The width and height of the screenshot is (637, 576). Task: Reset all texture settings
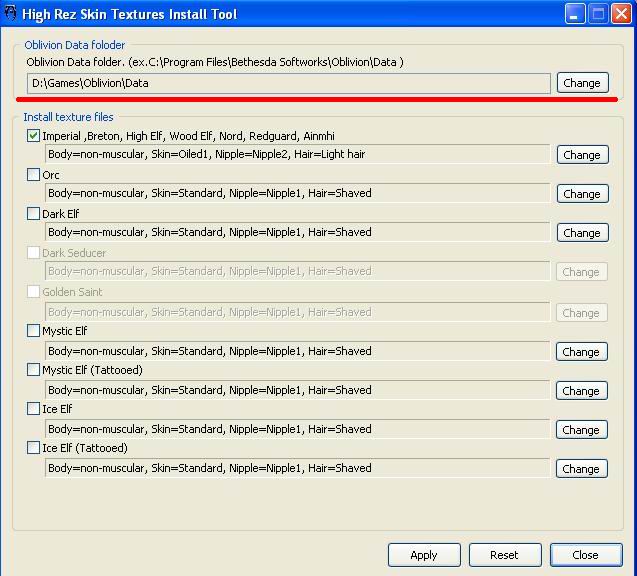(505, 555)
